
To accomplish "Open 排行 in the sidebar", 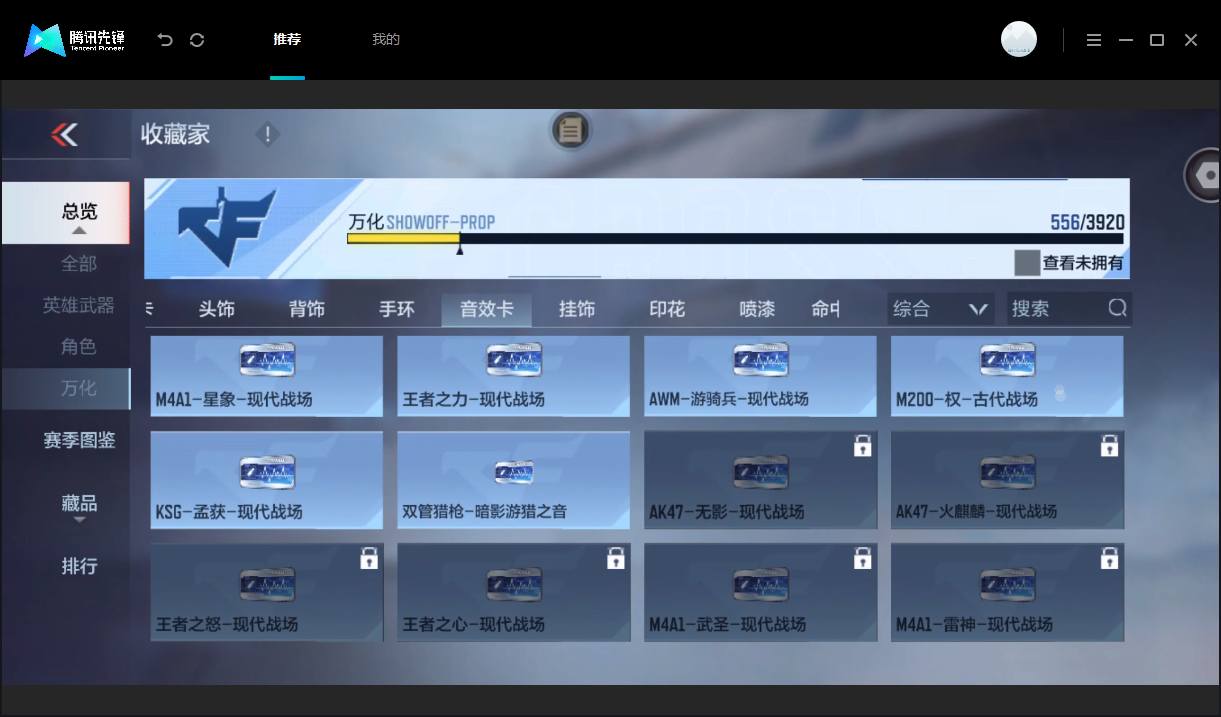I will (80, 566).
